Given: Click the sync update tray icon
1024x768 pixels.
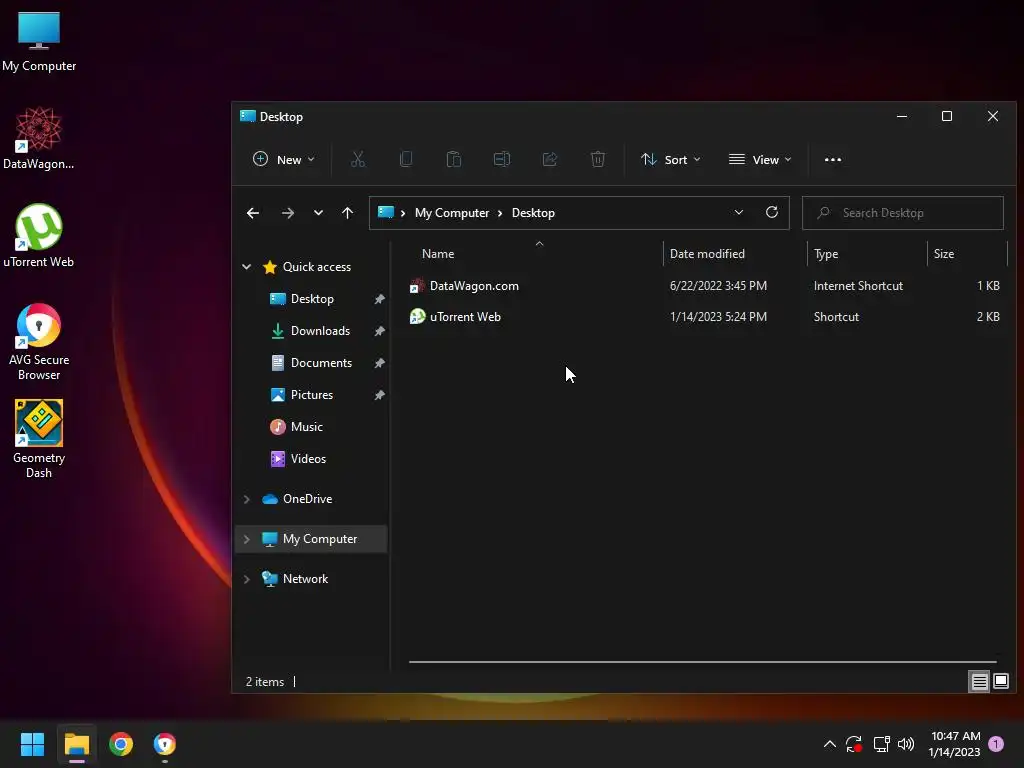Looking at the screenshot, I should (854, 744).
